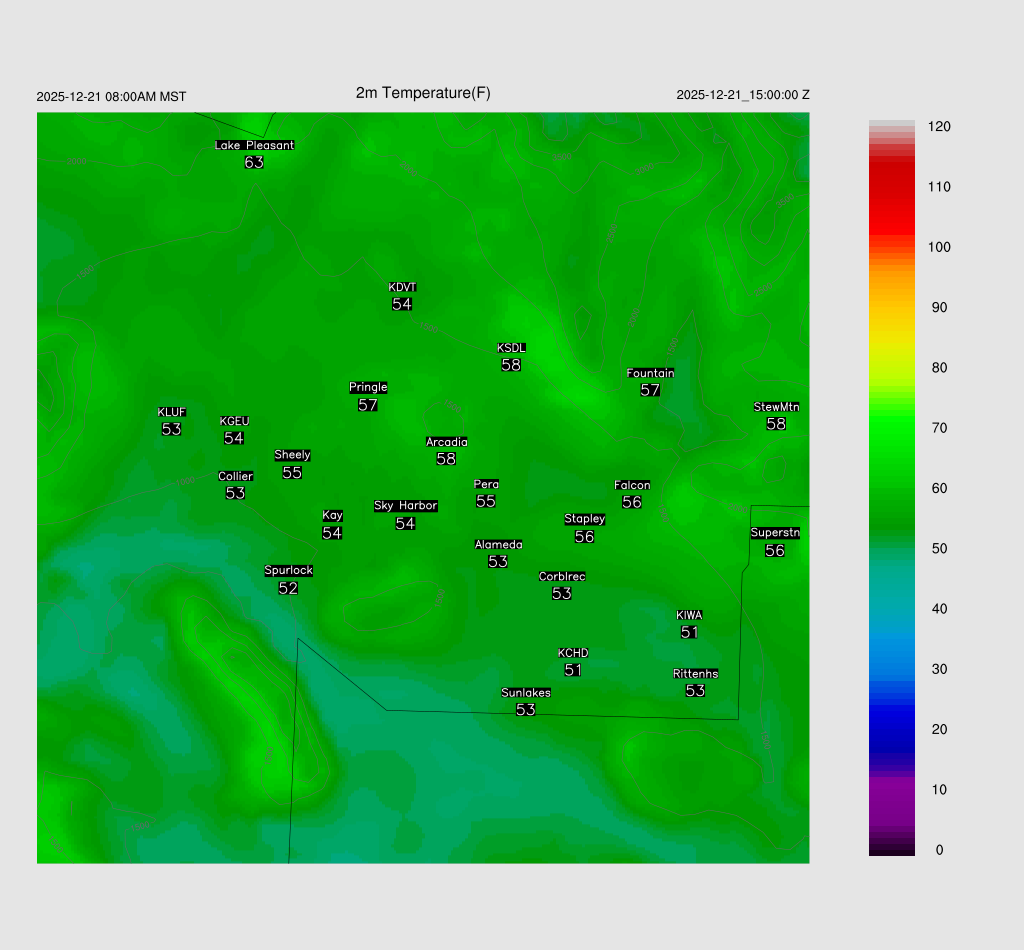Click the Superstn station label
1024x950 pixels.
click(x=775, y=533)
